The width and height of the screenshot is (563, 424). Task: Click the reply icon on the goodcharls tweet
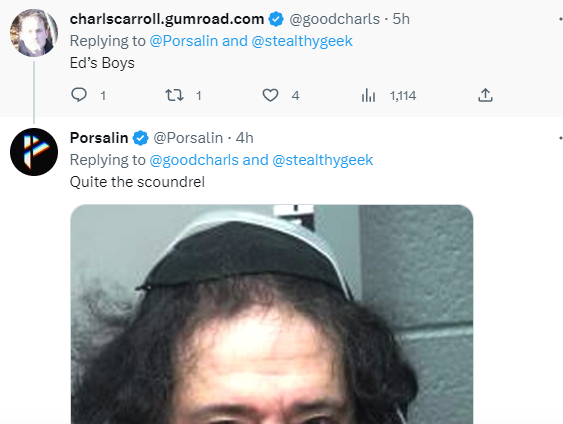pyautogui.click(x=79, y=95)
